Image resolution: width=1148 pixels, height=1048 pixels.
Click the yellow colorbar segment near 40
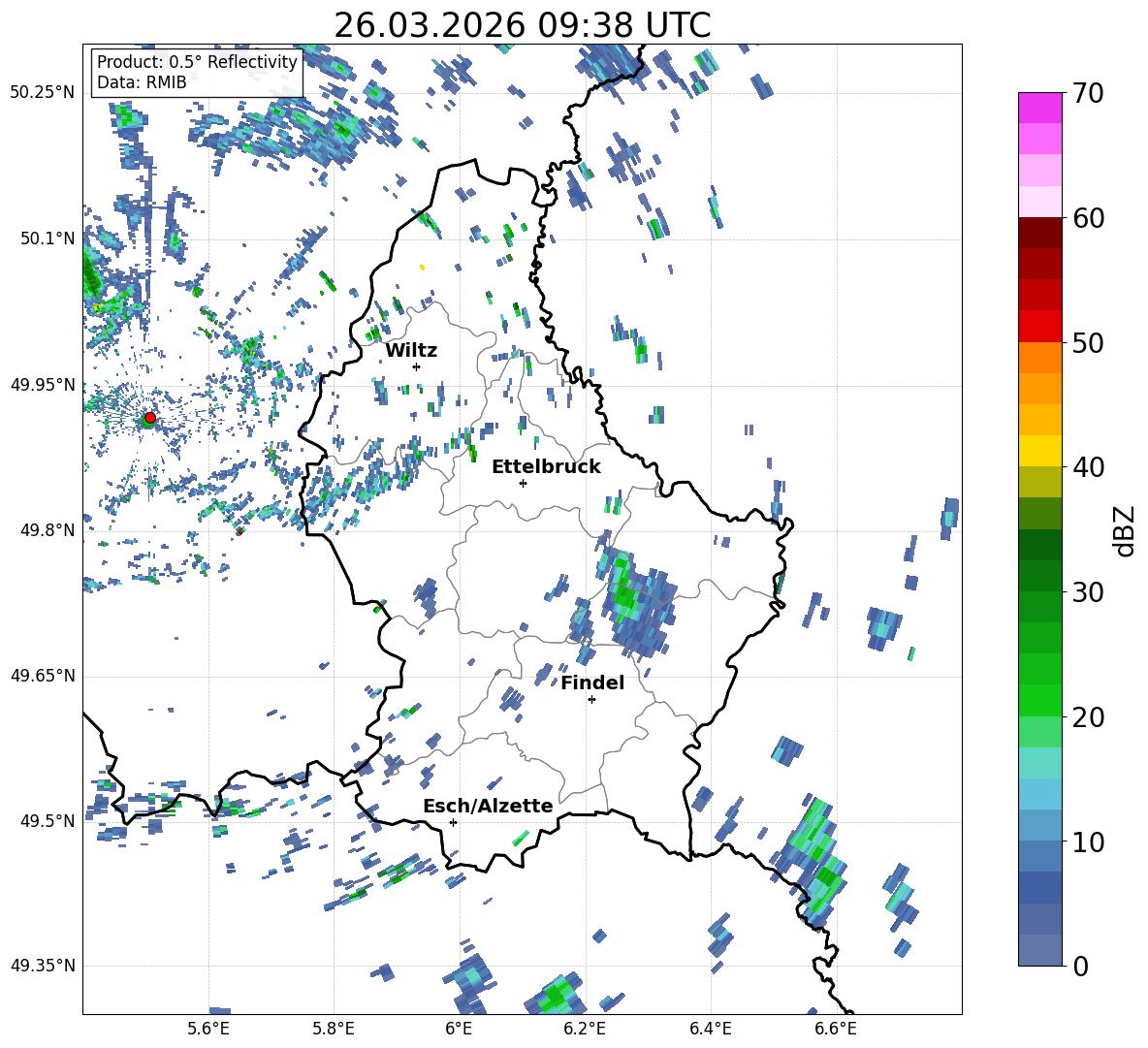coord(1039,451)
